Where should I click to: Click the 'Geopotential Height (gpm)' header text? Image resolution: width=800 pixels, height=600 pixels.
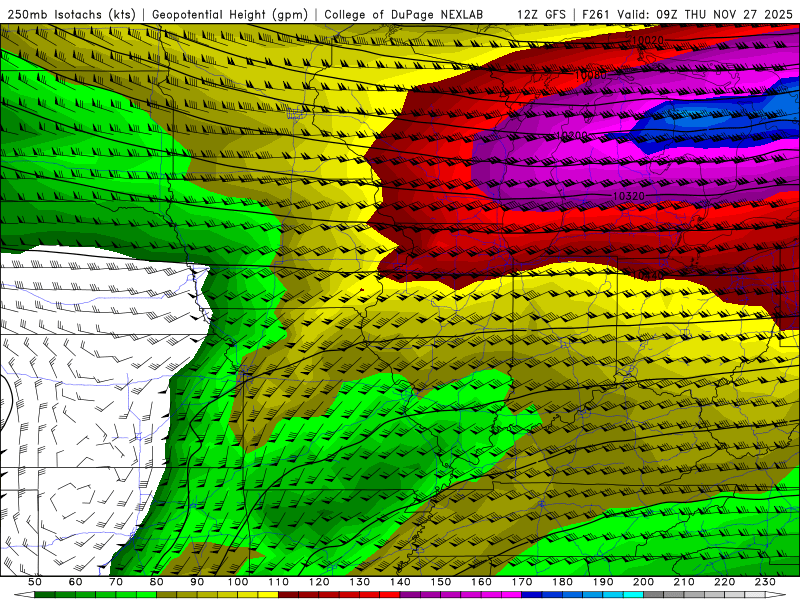coord(230,14)
